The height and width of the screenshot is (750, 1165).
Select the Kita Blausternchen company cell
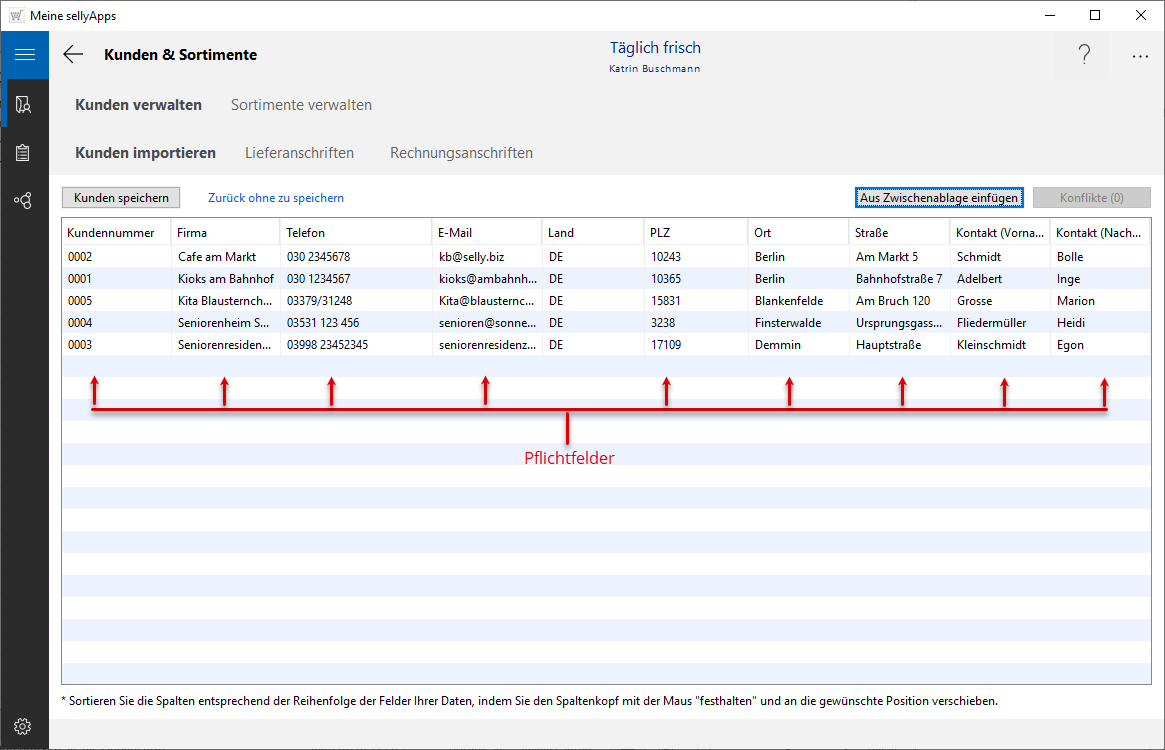pos(224,301)
